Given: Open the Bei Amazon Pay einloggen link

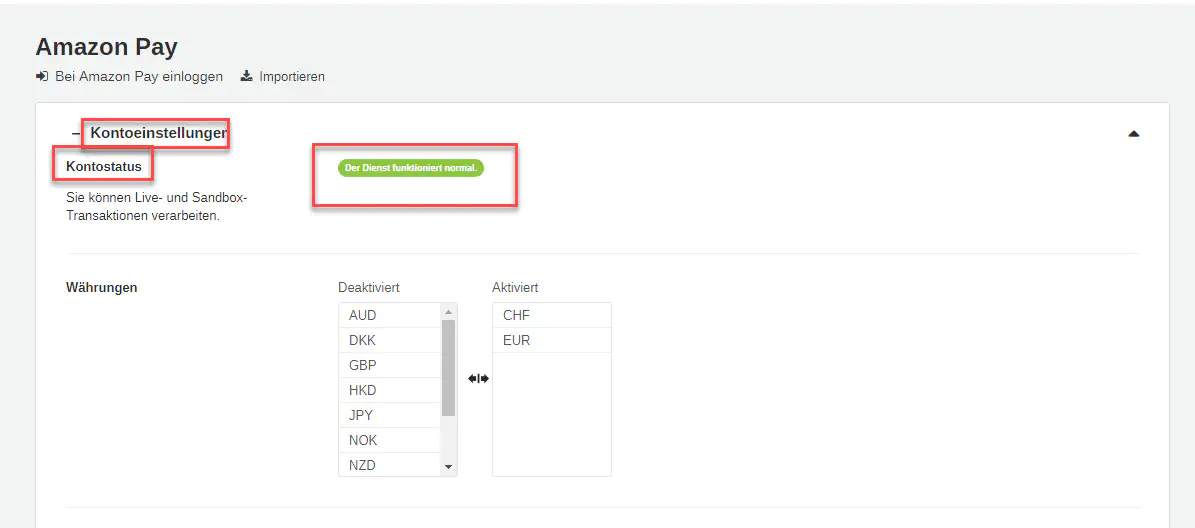Looking at the screenshot, I should point(138,76).
